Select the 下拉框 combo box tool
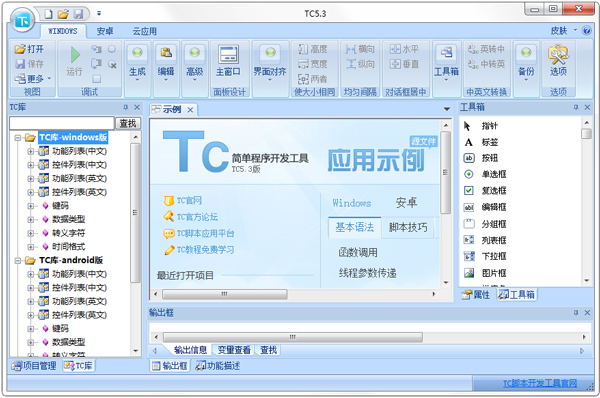600x398 pixels. [x=485, y=256]
